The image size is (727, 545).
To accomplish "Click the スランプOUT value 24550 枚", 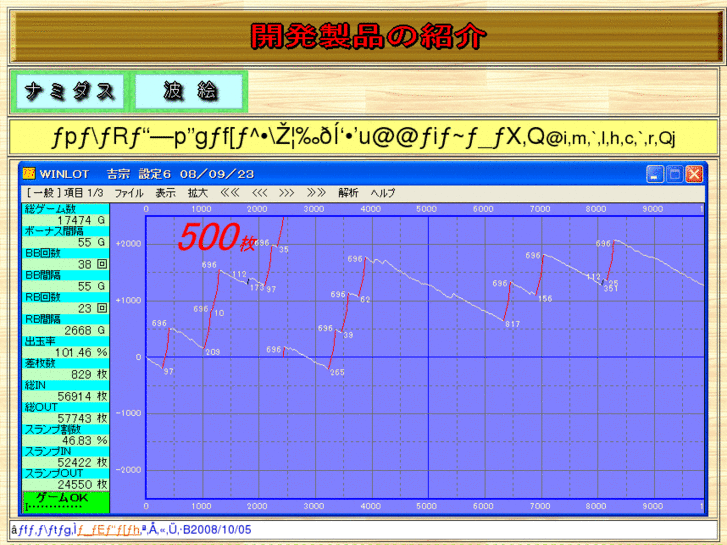I will tap(83, 484).
